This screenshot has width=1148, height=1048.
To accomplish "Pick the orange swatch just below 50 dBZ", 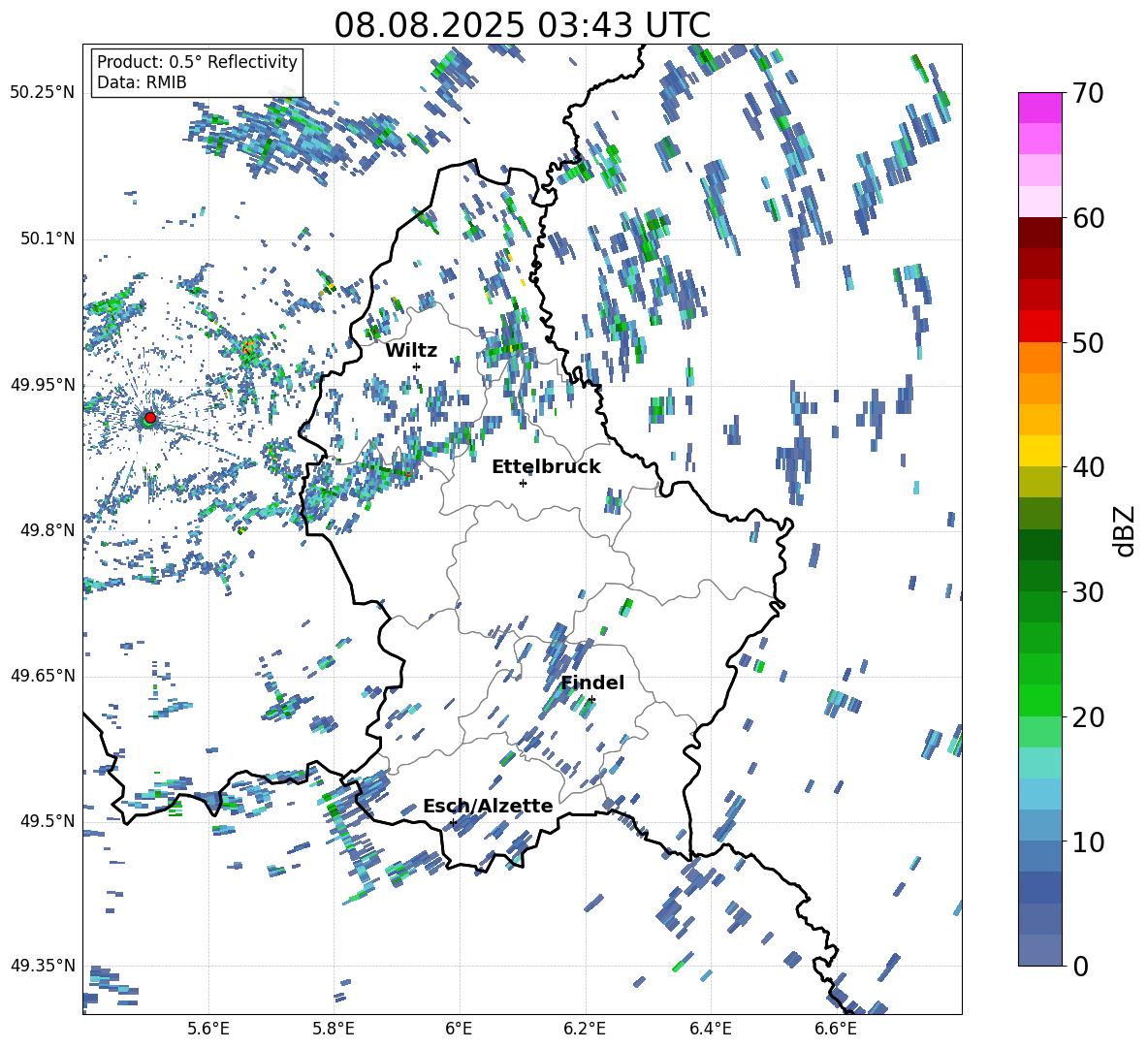I will (1039, 358).
